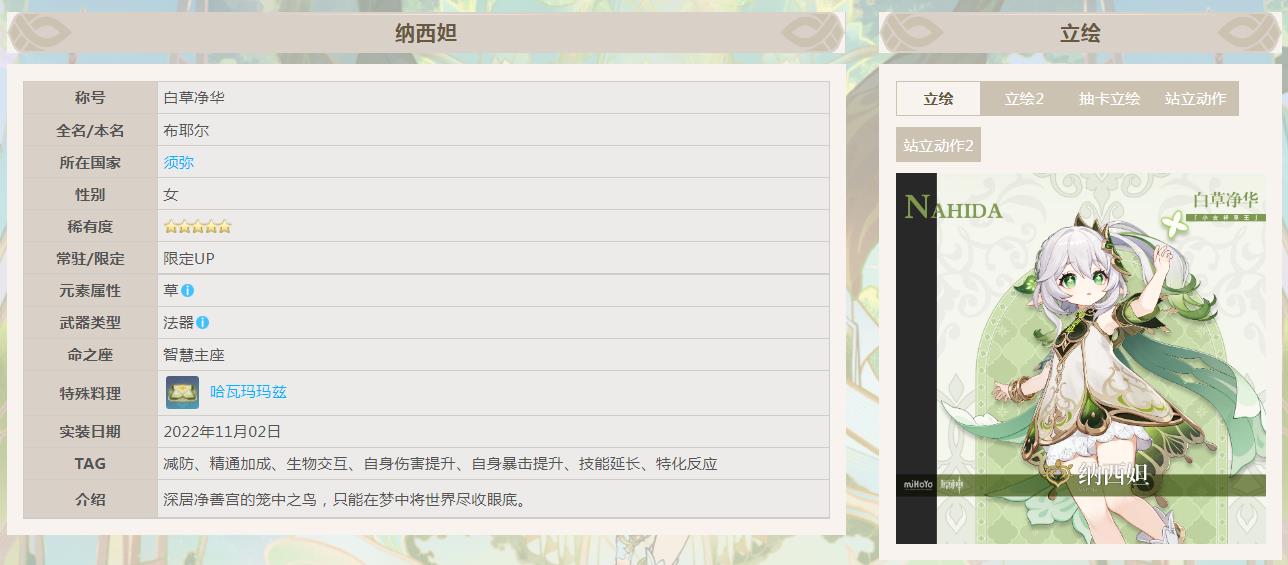This screenshot has height=565, width=1288.
Task: Switch to the 站立动作2 tab
Action: [x=938, y=145]
